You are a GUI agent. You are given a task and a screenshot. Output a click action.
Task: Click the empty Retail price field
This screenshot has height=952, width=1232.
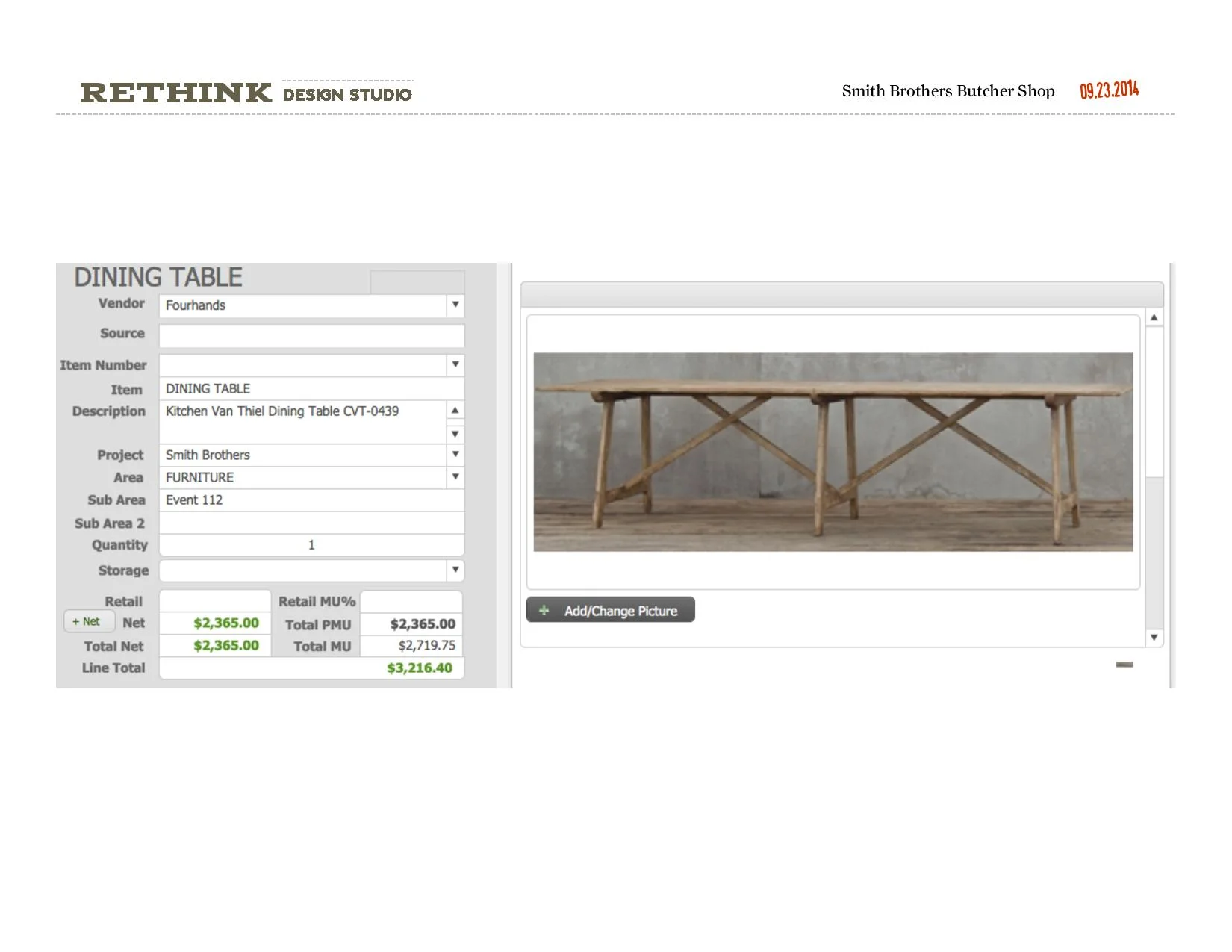point(215,601)
